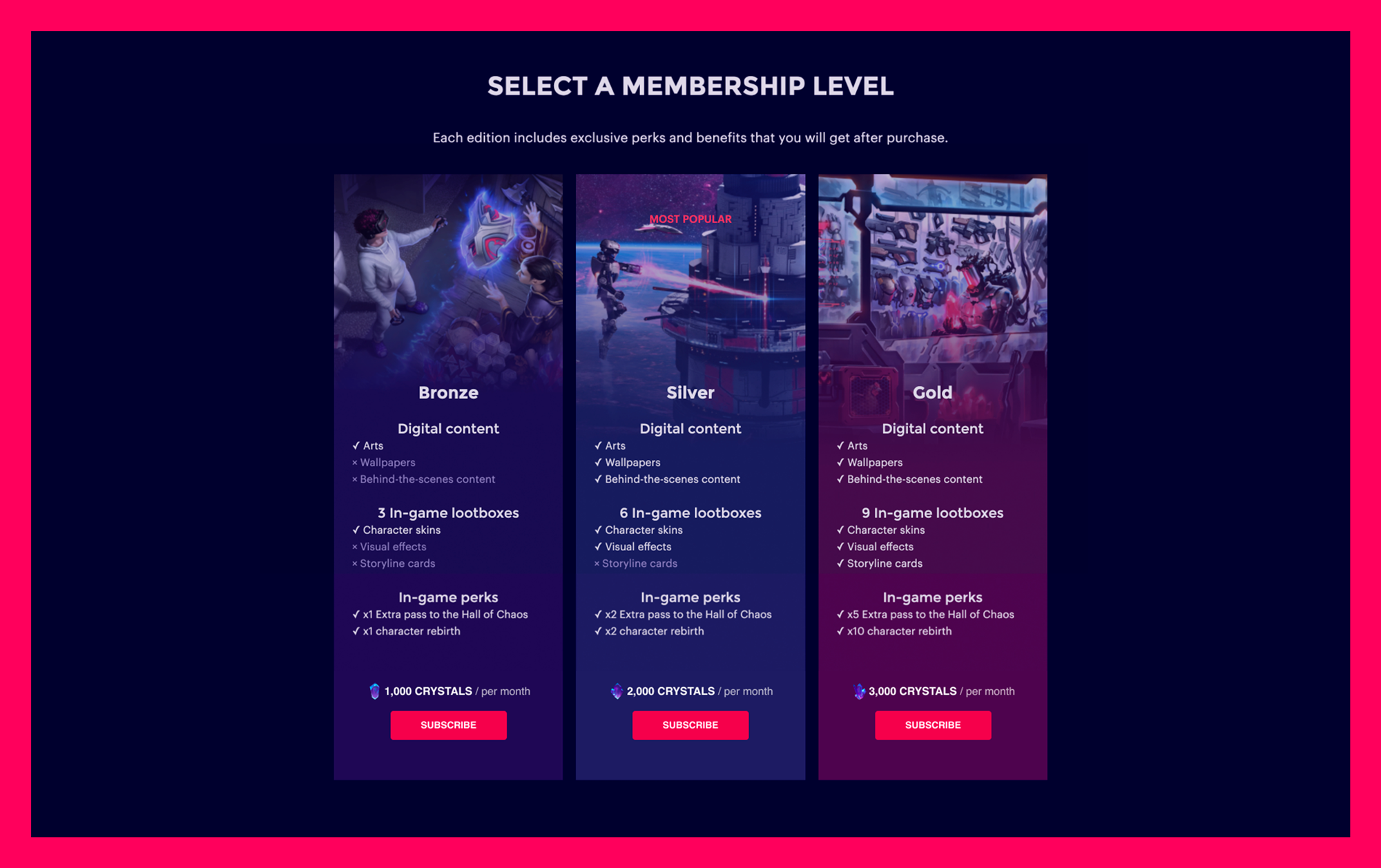Click the cross beside Bronze Wallpapers
Viewport: 1381px width, 868px height.
(355, 463)
